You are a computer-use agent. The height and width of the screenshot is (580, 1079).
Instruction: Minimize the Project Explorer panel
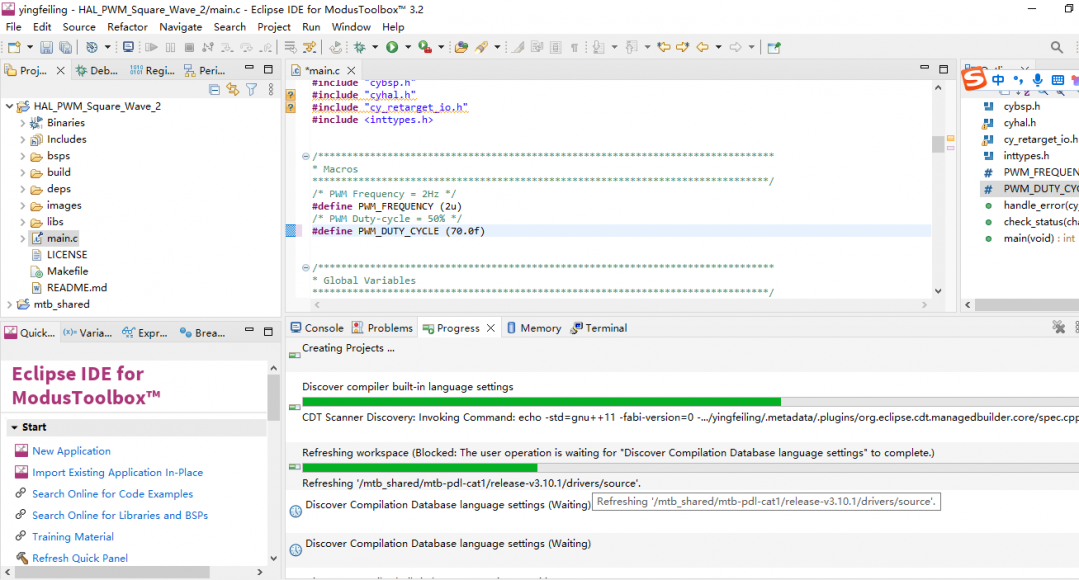click(249, 68)
